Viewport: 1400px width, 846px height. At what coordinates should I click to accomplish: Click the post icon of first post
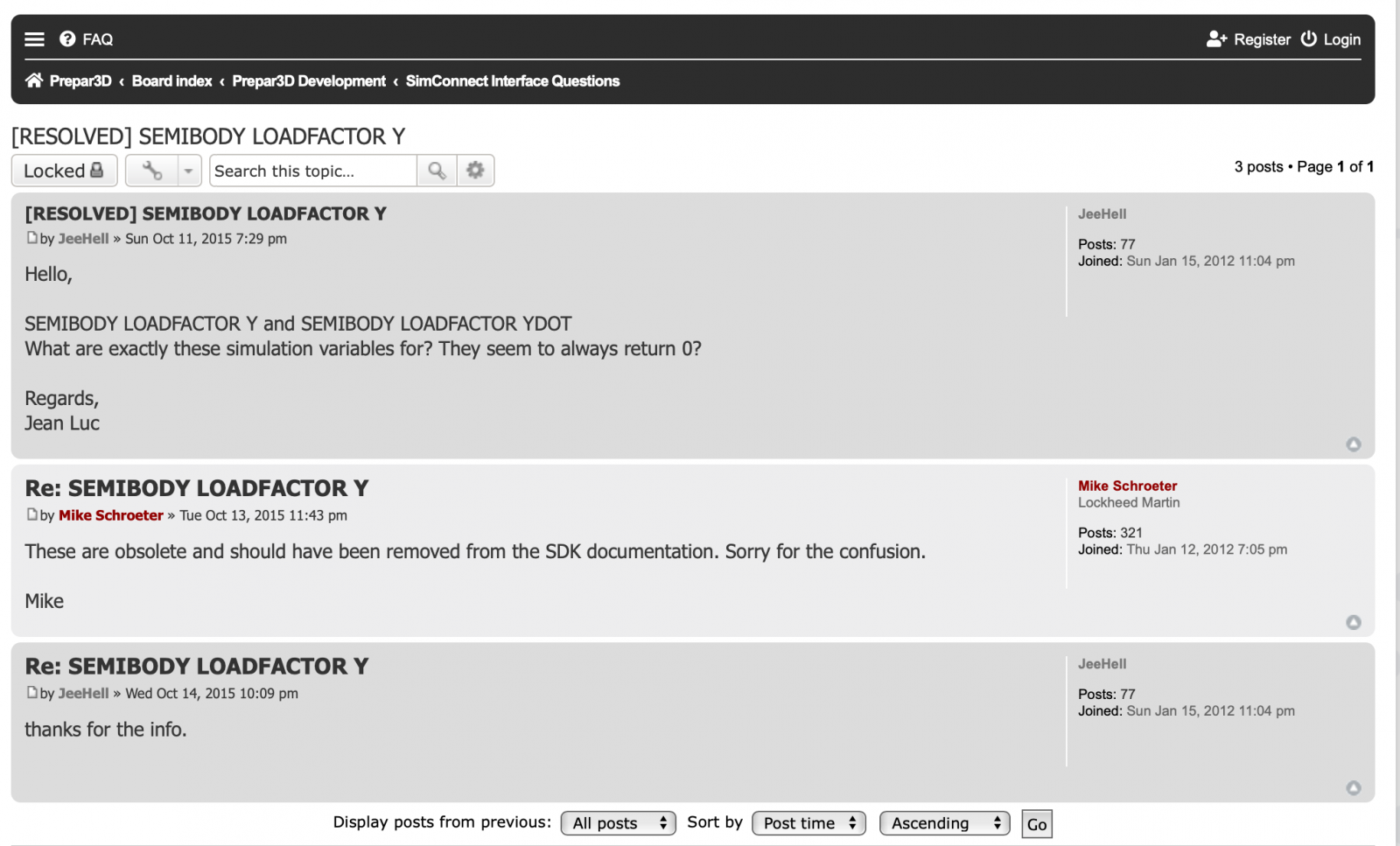31,238
